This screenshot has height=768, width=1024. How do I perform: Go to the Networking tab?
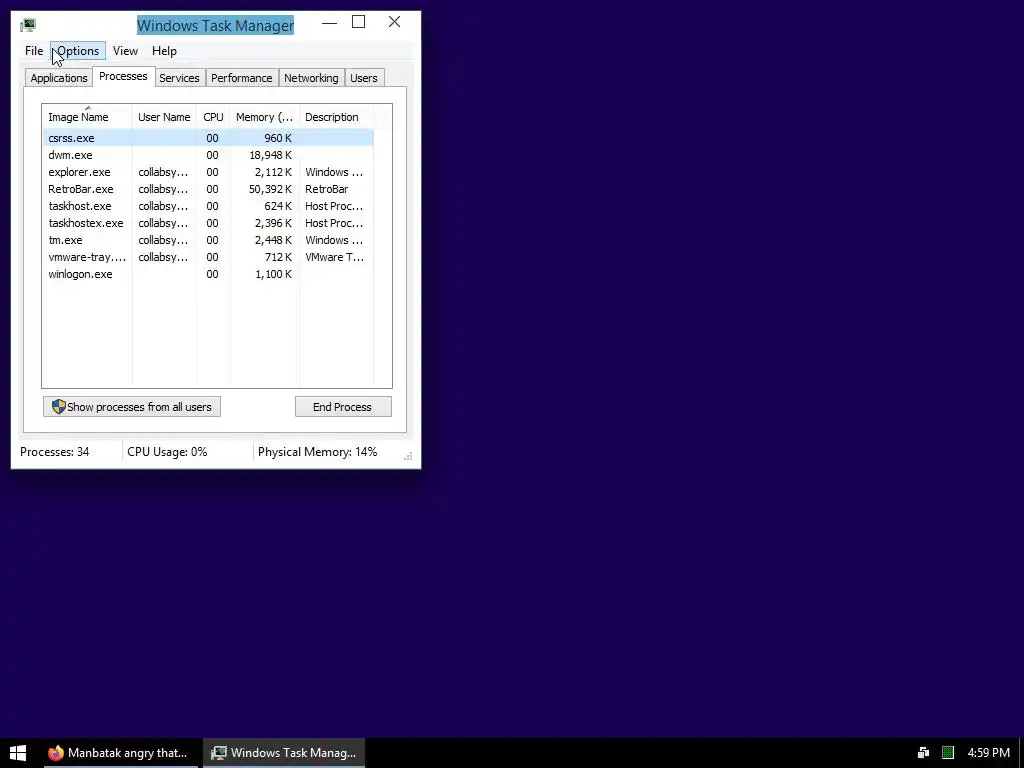(312, 78)
